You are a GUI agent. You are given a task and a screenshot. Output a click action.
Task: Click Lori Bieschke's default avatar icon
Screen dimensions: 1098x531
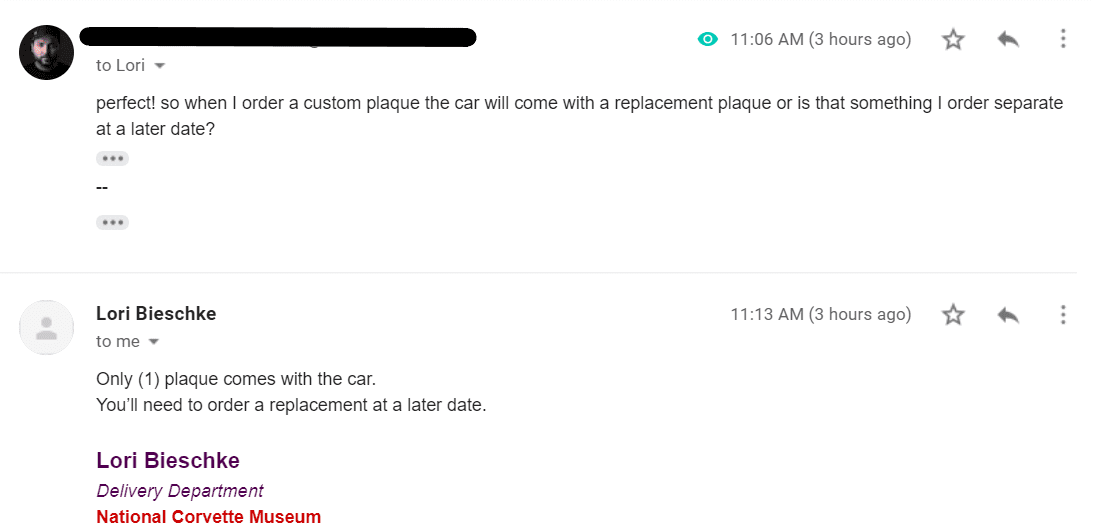[x=46, y=327]
